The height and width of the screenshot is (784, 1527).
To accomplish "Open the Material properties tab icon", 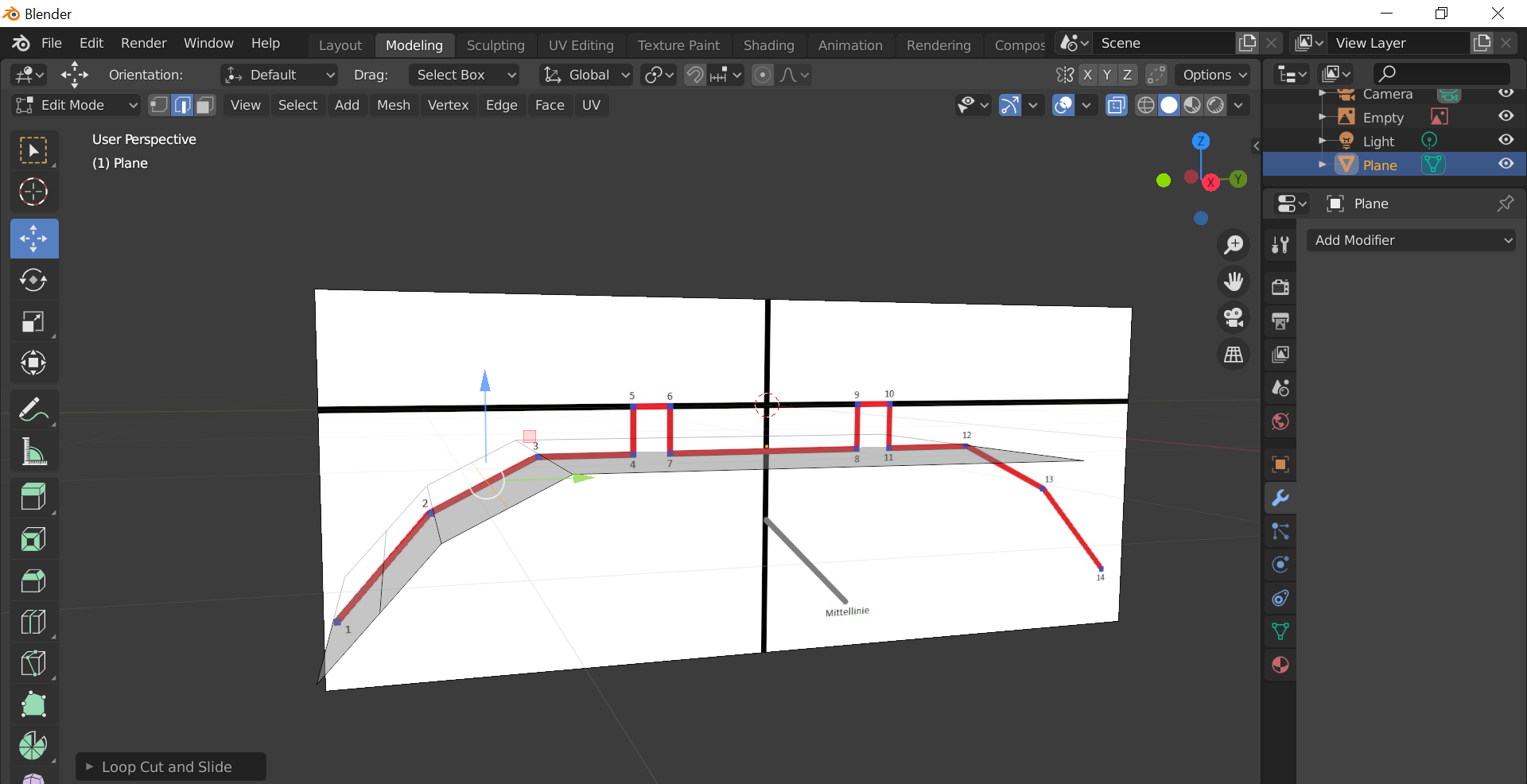I will 1280,665.
